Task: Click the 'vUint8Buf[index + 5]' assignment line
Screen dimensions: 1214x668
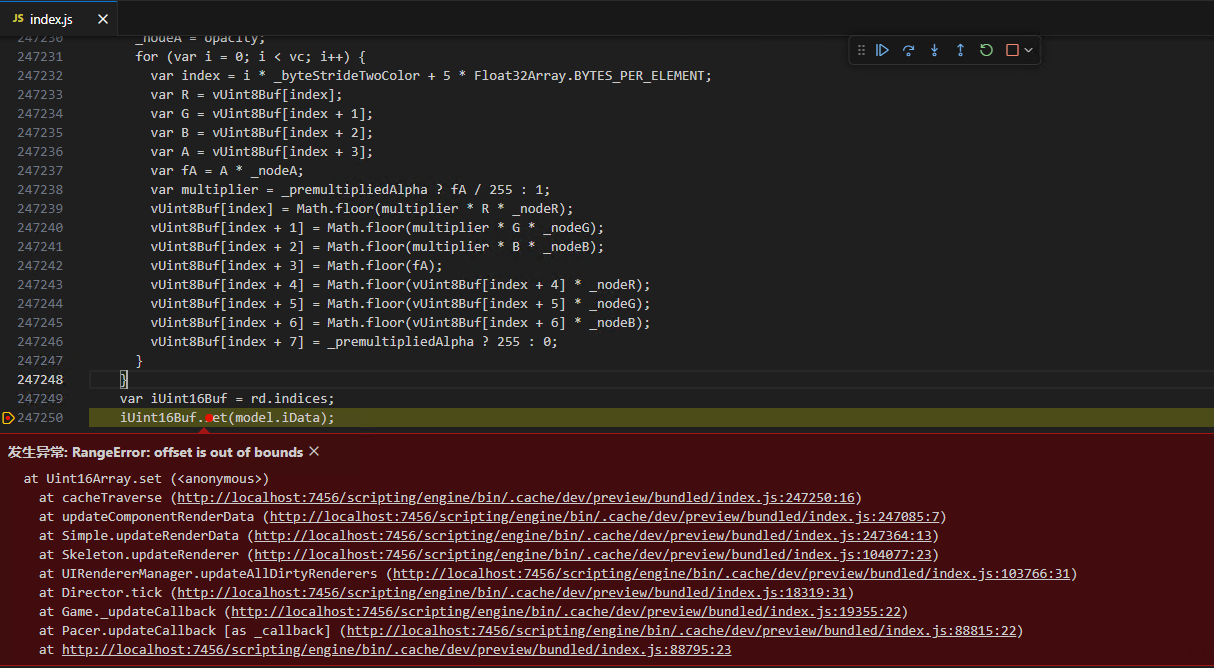Action: [401, 304]
